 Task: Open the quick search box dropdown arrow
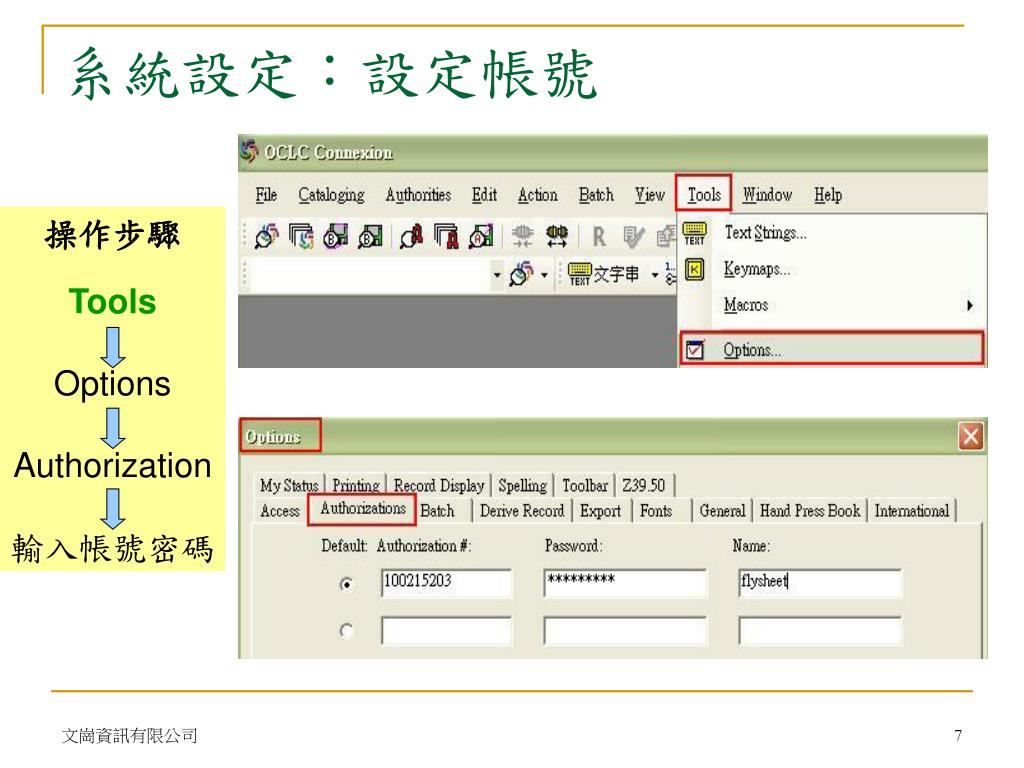tap(497, 275)
